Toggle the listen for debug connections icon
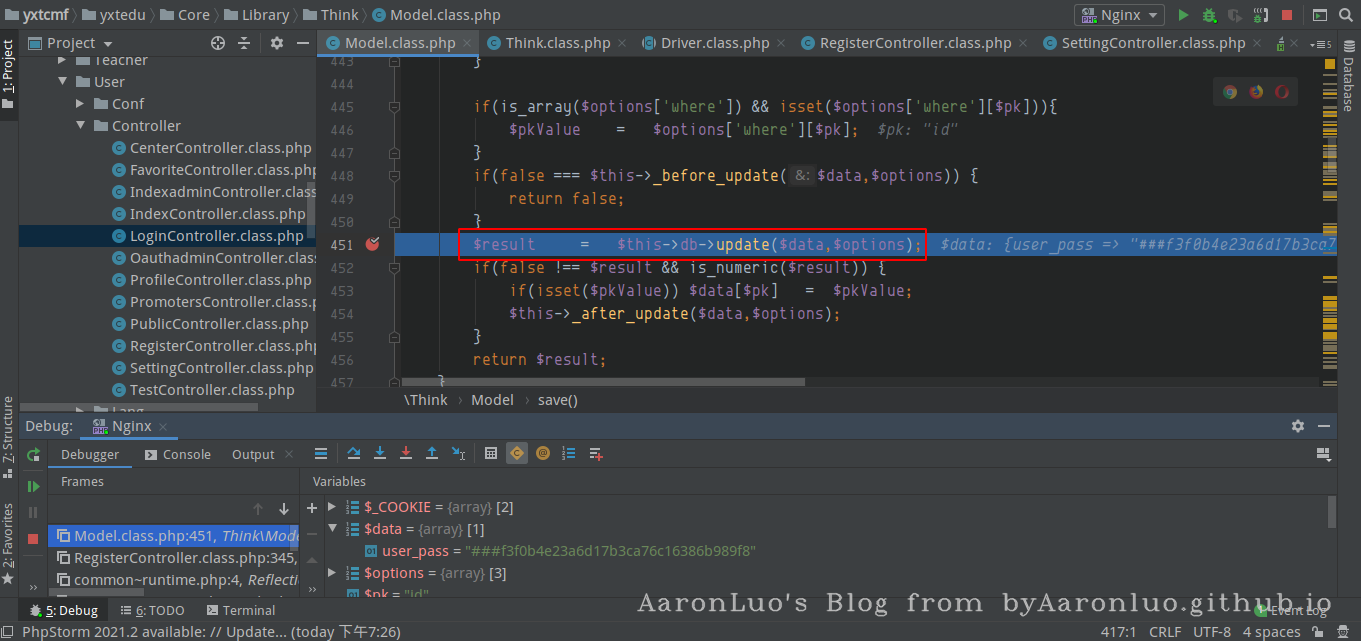1361x641 pixels. 1260,15
